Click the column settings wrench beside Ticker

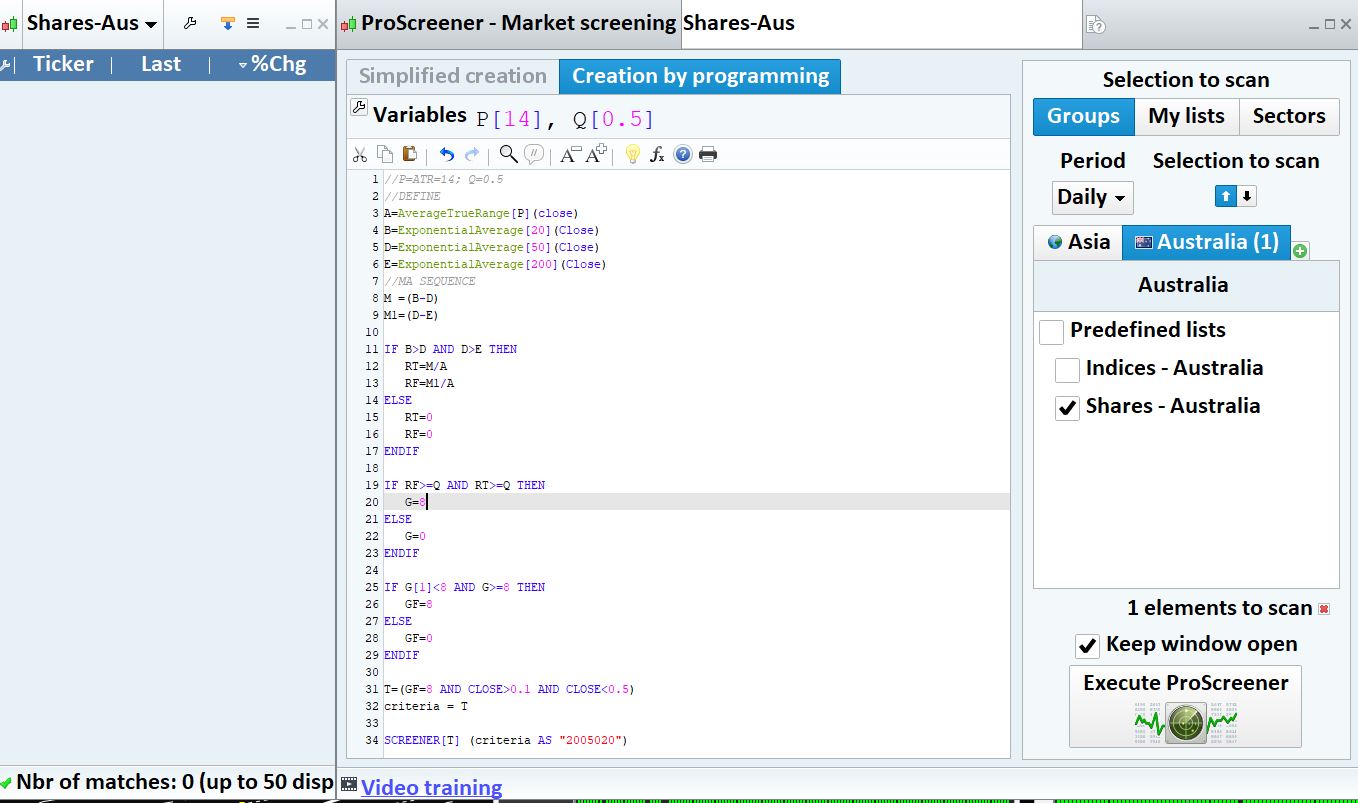[5, 65]
